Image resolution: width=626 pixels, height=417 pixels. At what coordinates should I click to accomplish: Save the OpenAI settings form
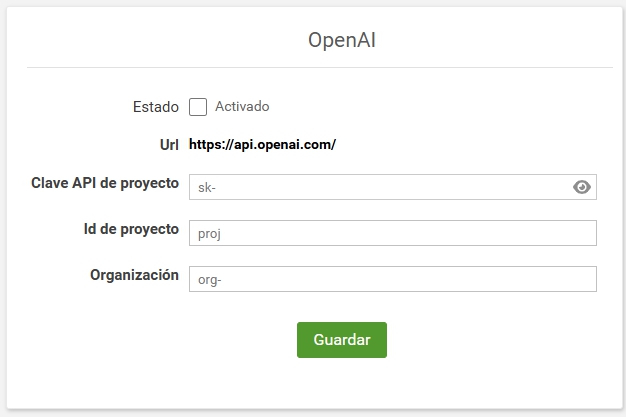click(341, 340)
